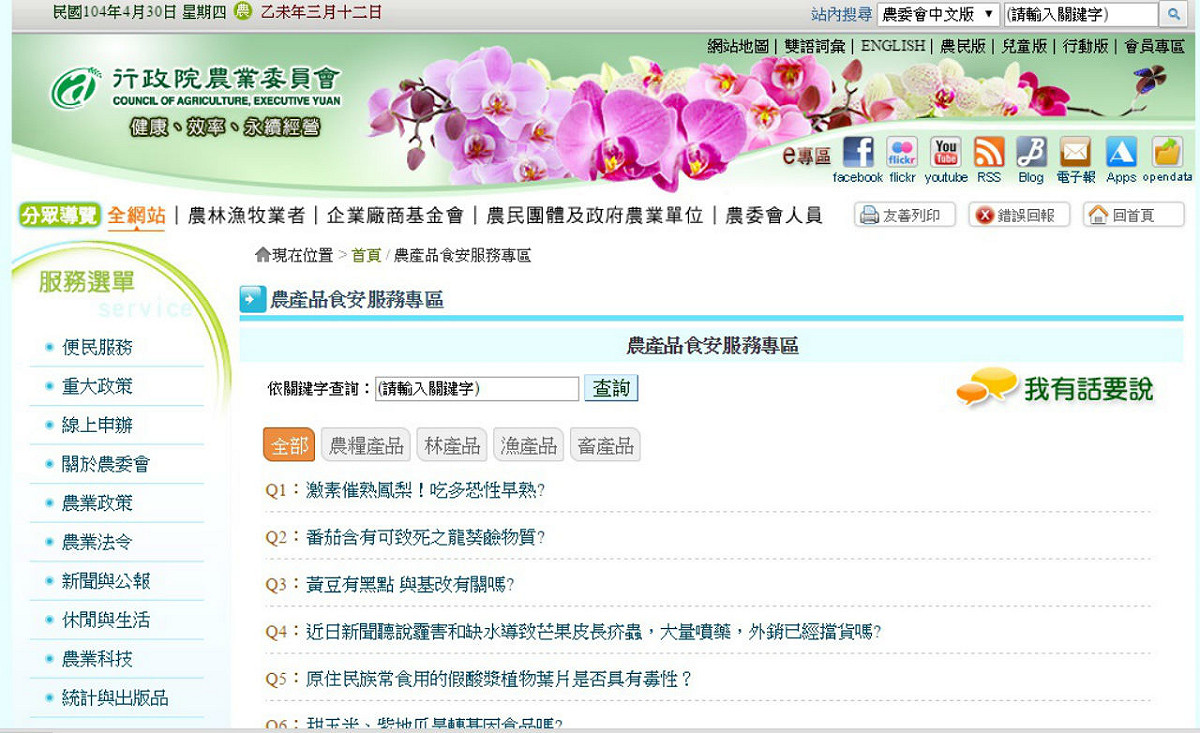This screenshot has height=733, width=1200.
Task: Open 重大政策 in the service menu
Action: tap(97, 386)
